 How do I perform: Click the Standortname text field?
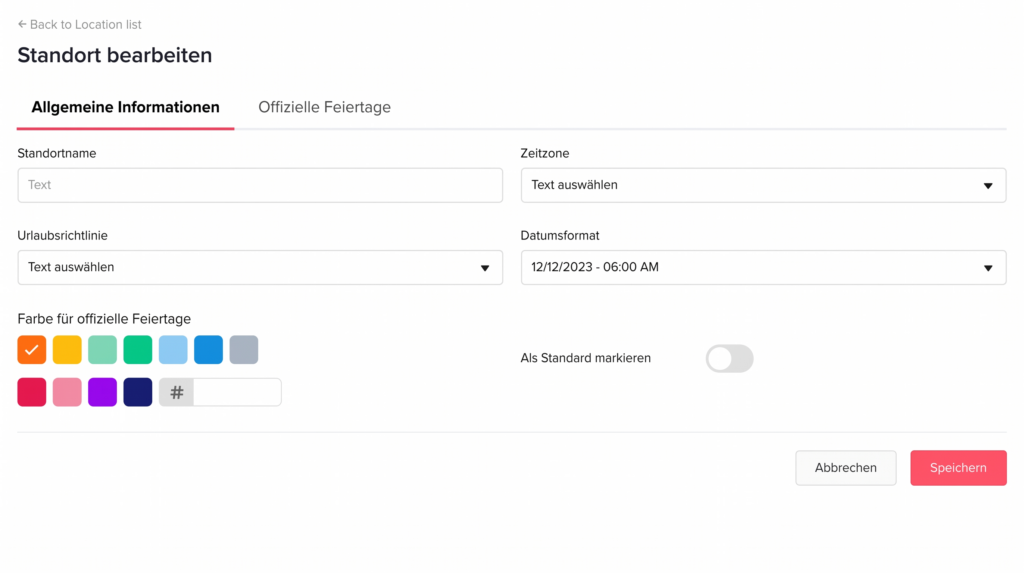point(260,185)
